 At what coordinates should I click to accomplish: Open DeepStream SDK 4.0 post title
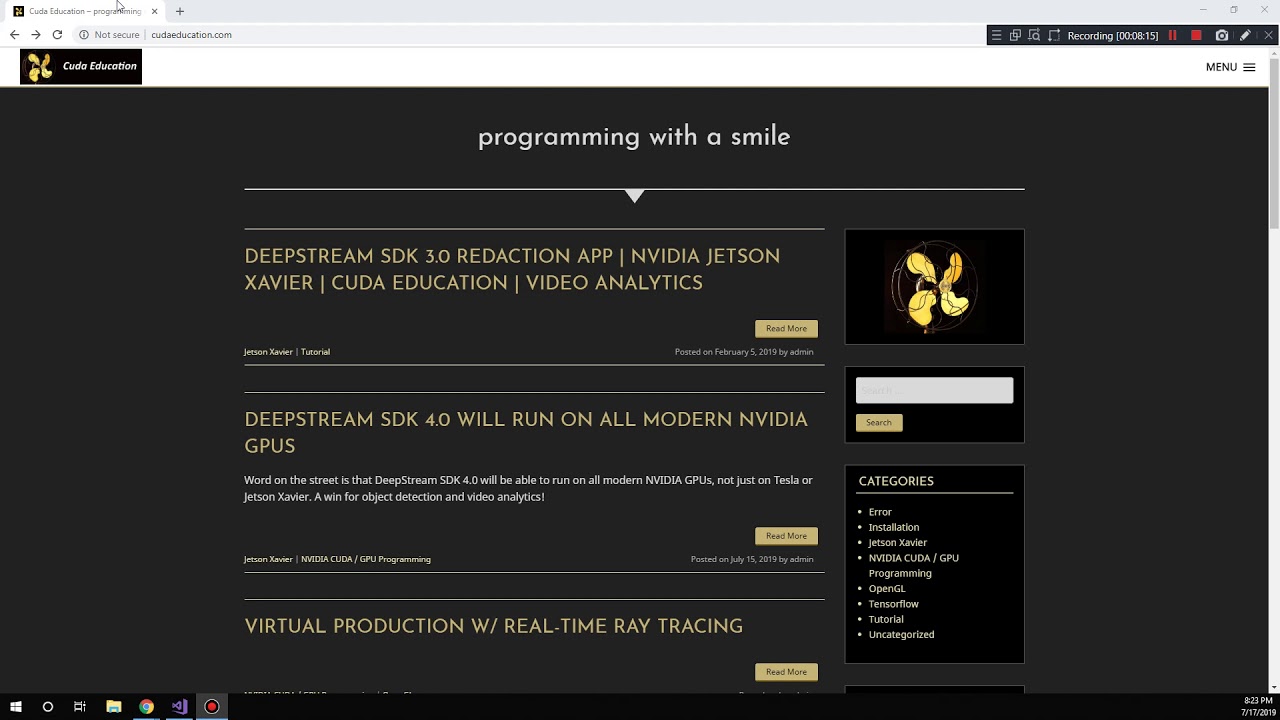point(526,432)
